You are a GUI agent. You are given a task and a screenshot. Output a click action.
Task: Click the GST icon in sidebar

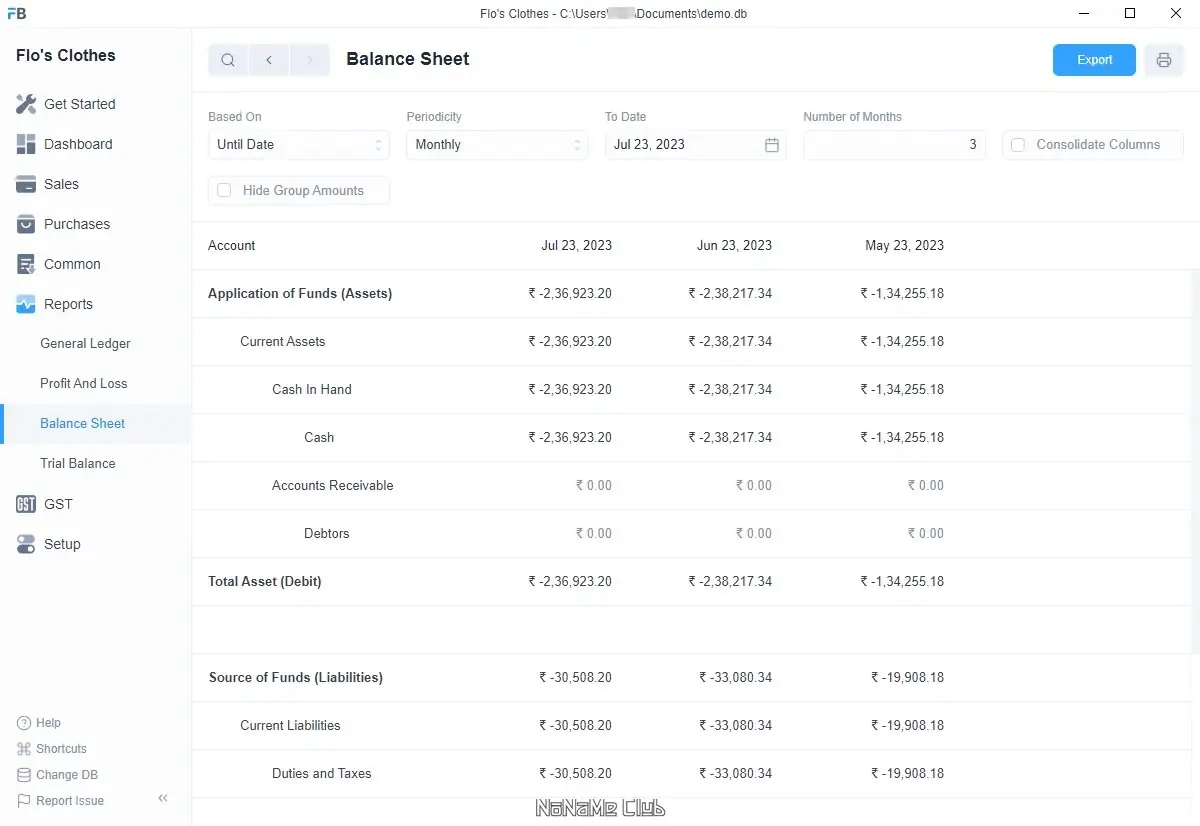[26, 504]
